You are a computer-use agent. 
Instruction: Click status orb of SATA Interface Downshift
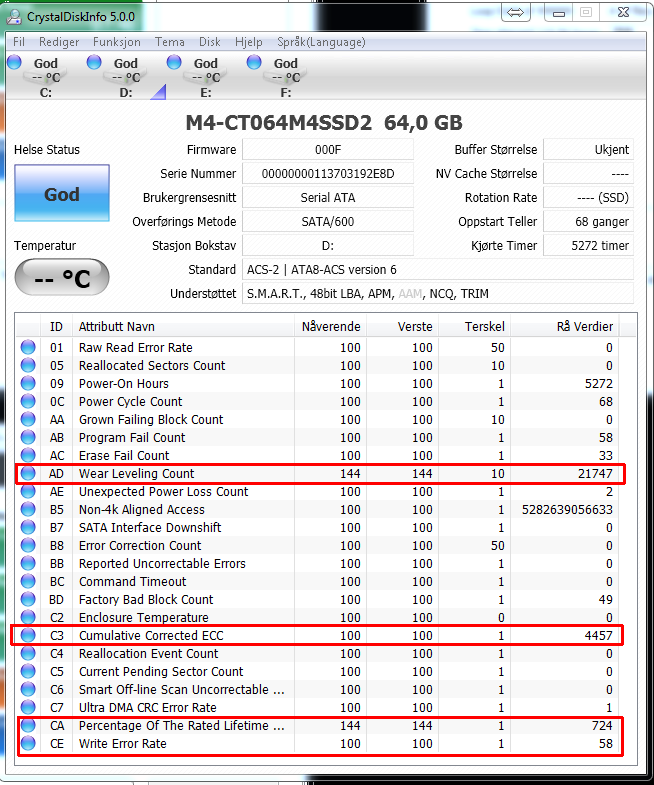coord(28,527)
